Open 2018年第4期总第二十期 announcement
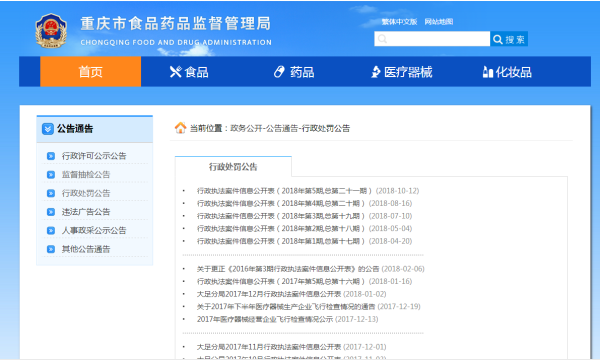 281,204
